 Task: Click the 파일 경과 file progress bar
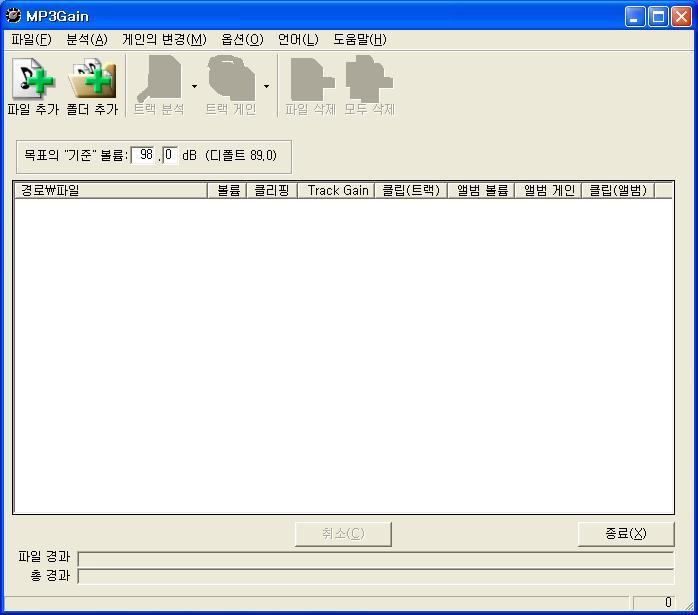[376, 558]
